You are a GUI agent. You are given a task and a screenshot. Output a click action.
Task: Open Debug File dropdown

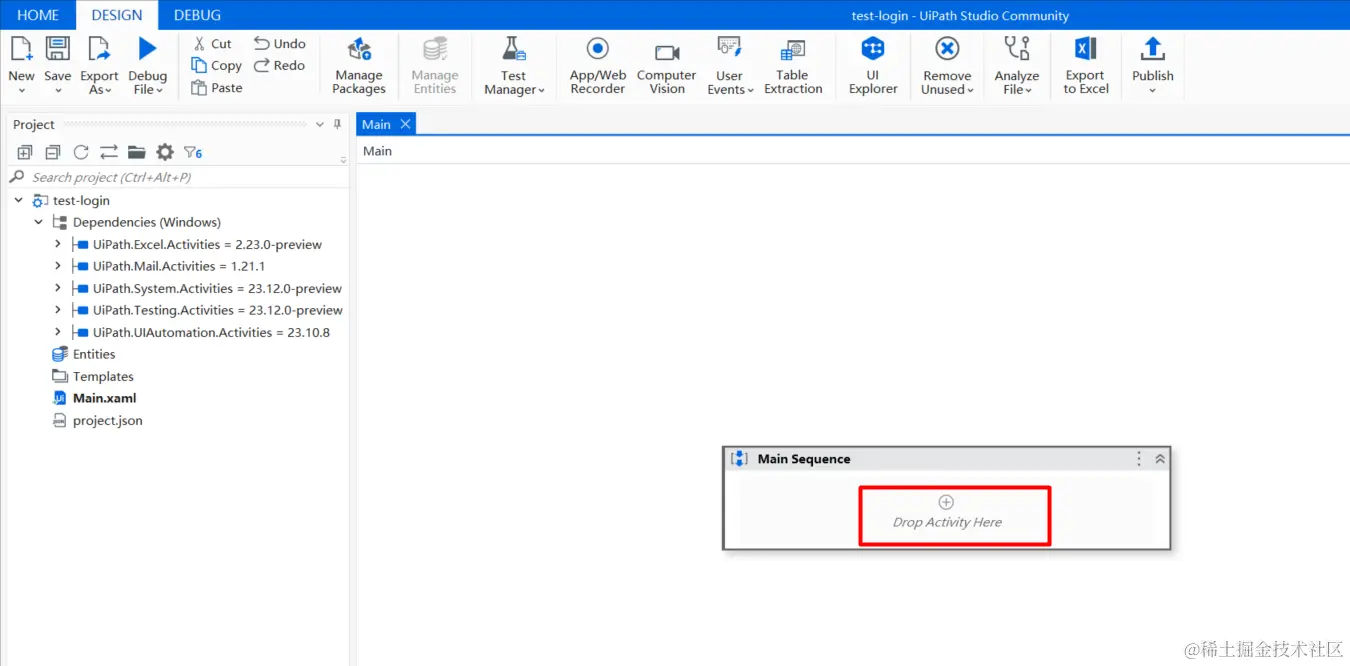pyautogui.click(x=147, y=65)
